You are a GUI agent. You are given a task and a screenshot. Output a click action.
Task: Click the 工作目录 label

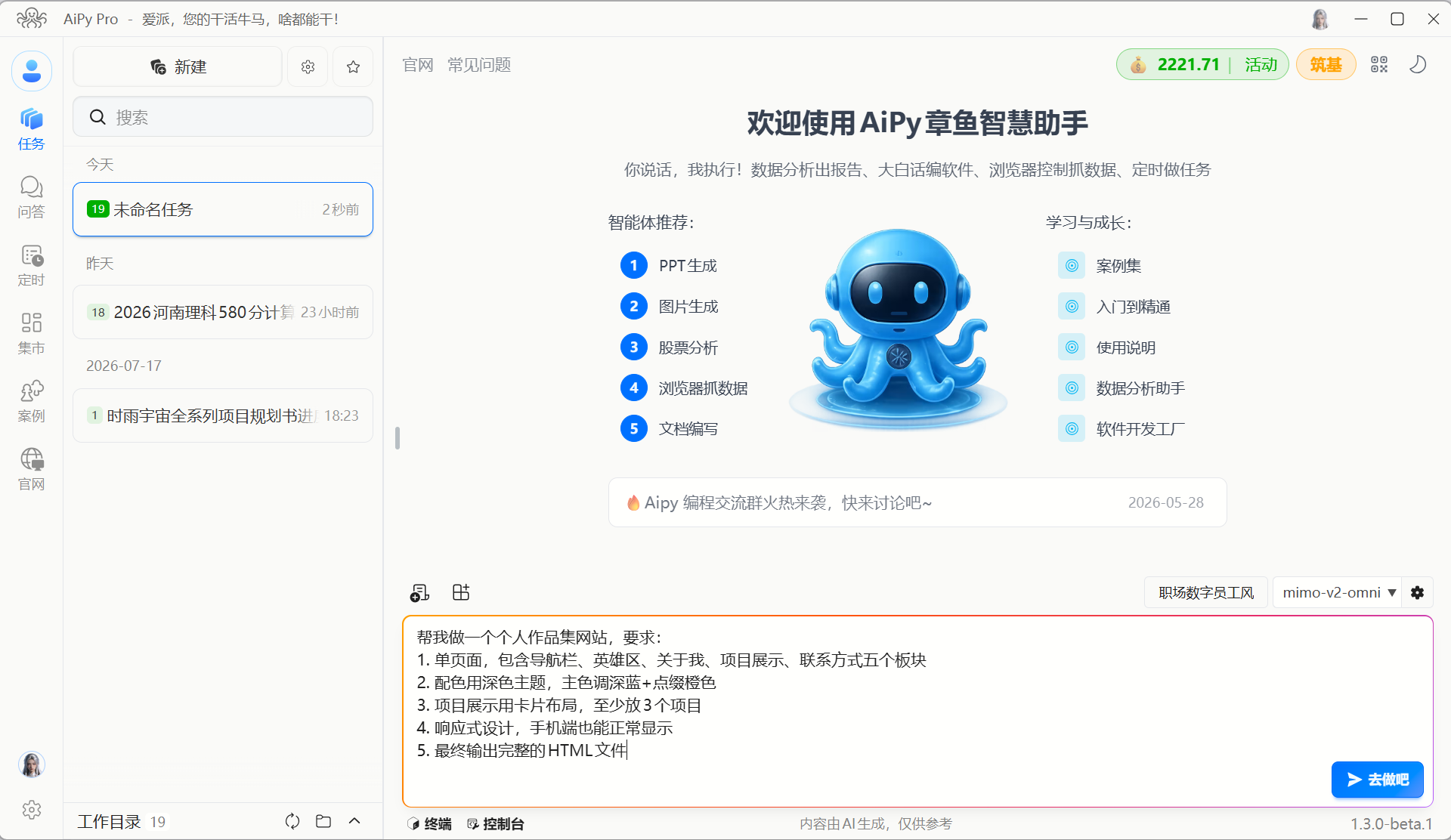(x=109, y=822)
